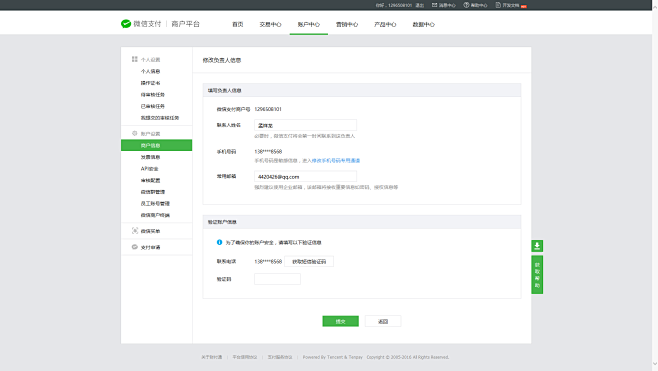Click the icon beside 支付申请
The height and width of the screenshot is (371, 658).
[135, 247]
